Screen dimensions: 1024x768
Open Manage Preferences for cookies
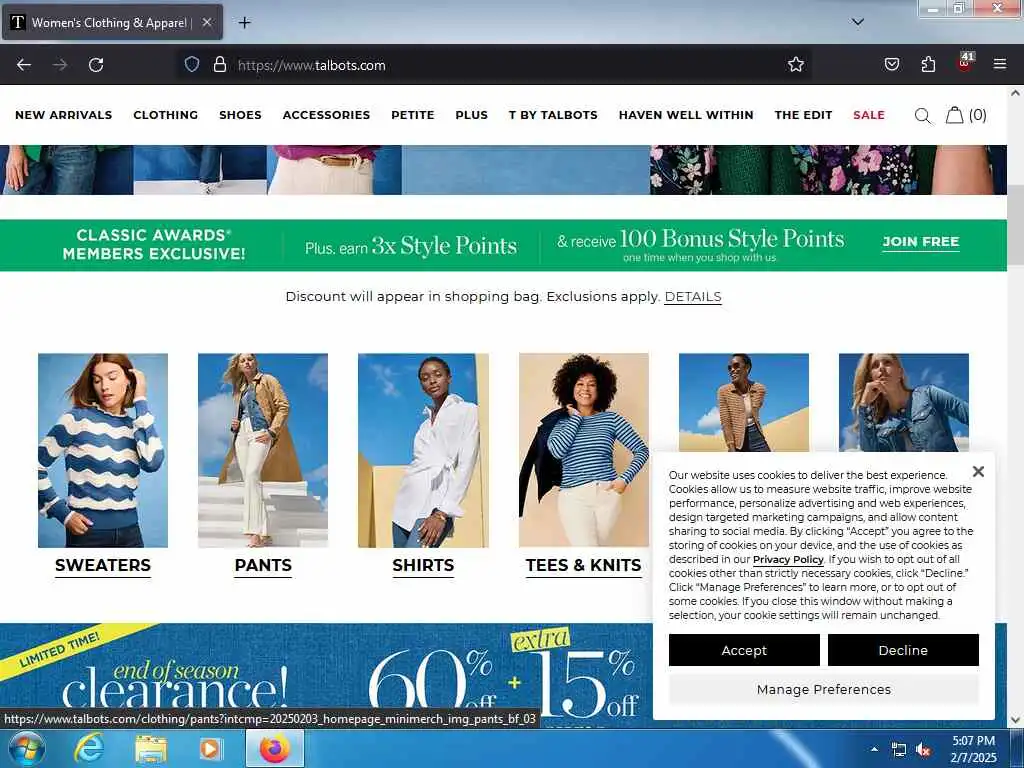point(824,690)
